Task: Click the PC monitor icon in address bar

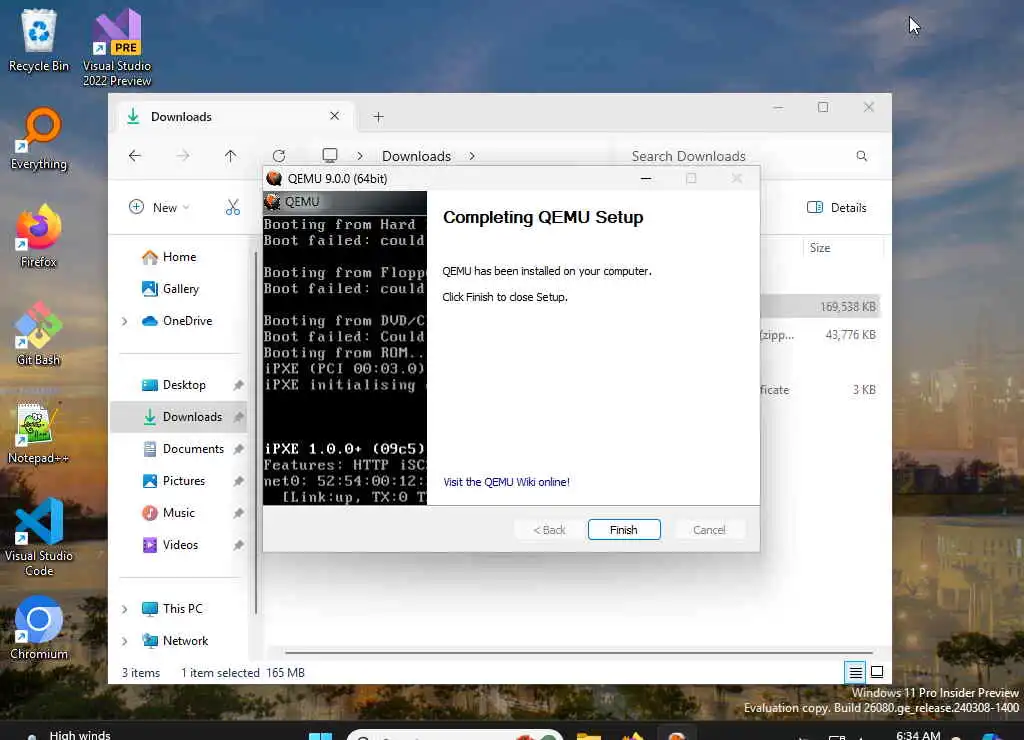Action: 330,155
